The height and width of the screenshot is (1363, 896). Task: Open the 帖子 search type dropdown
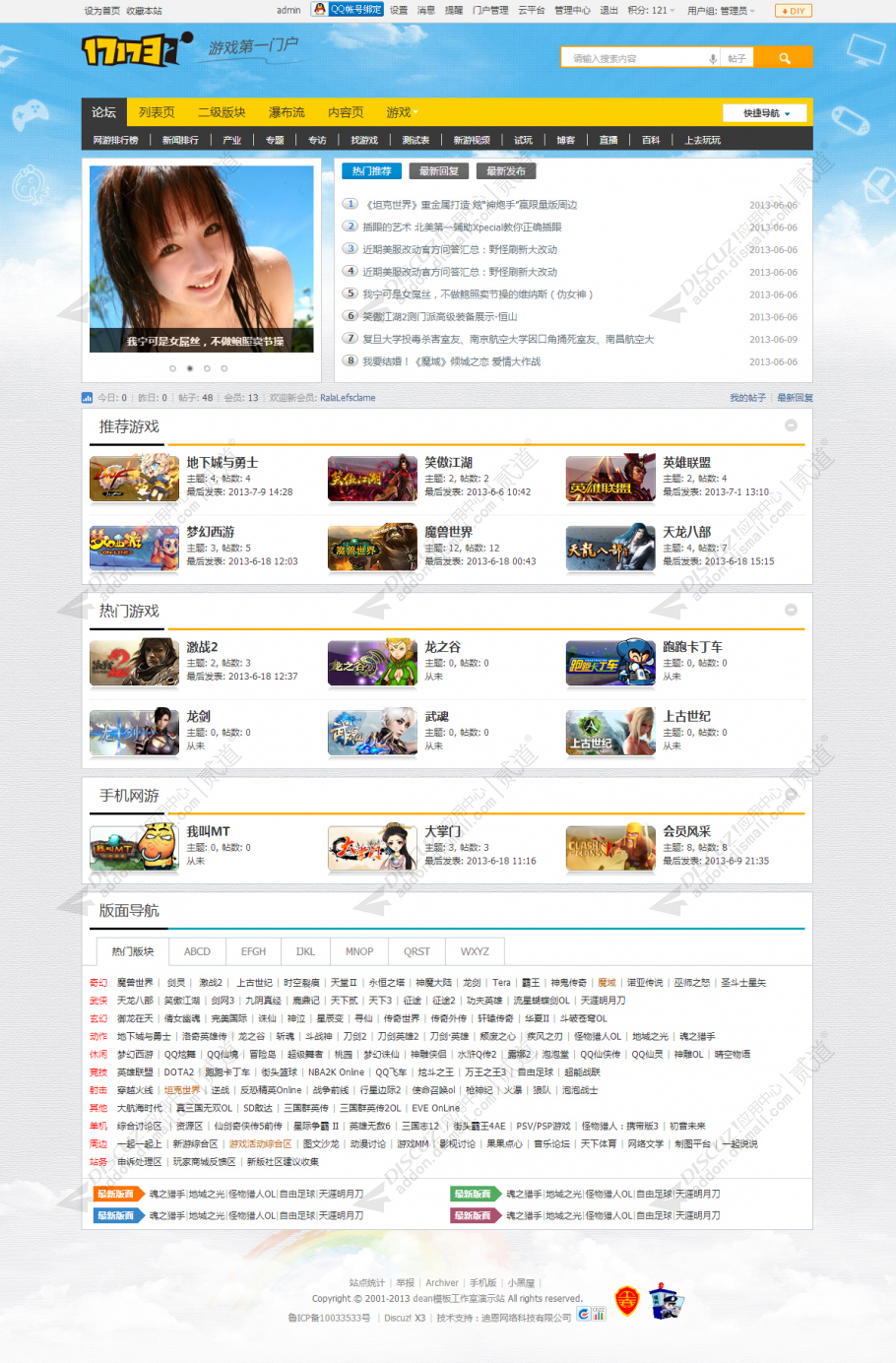(x=737, y=59)
